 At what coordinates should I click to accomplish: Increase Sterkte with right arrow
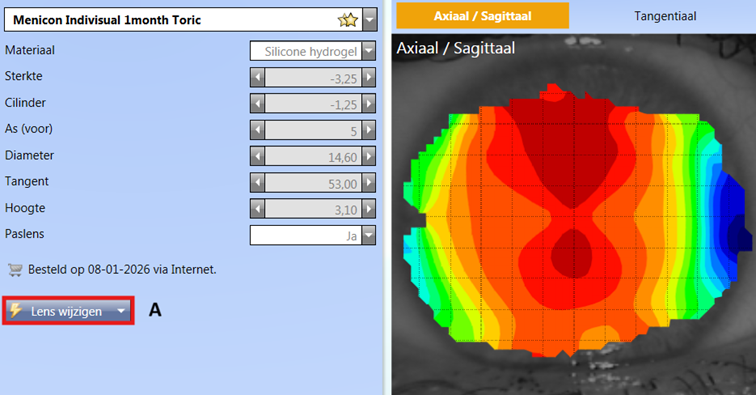[x=369, y=77]
